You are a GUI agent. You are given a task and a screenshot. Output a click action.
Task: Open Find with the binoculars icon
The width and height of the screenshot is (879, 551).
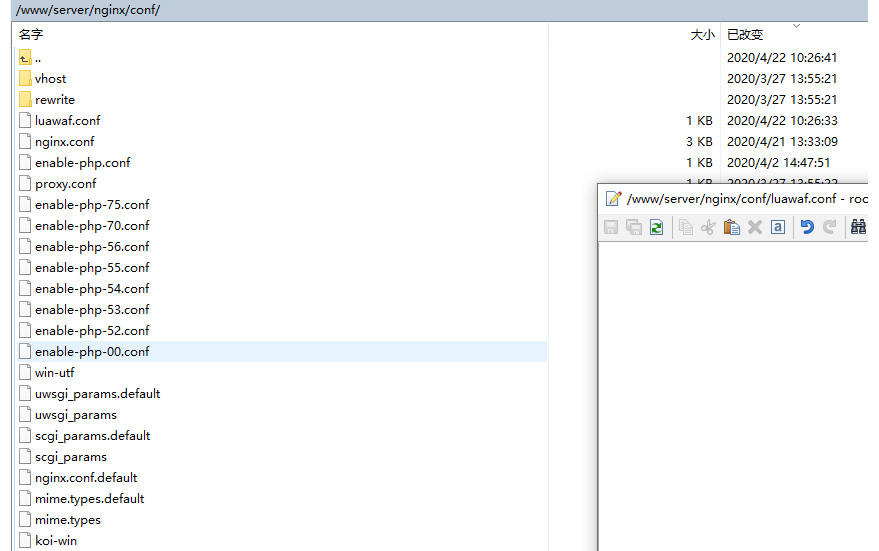(x=858, y=227)
